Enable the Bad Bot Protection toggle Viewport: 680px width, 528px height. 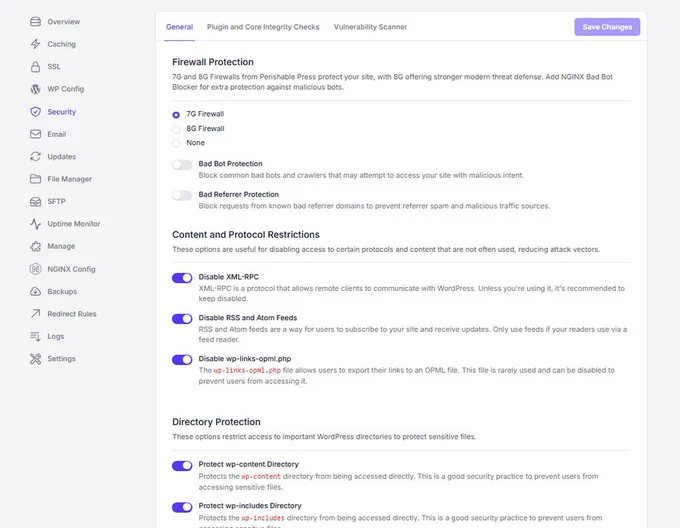tap(182, 165)
